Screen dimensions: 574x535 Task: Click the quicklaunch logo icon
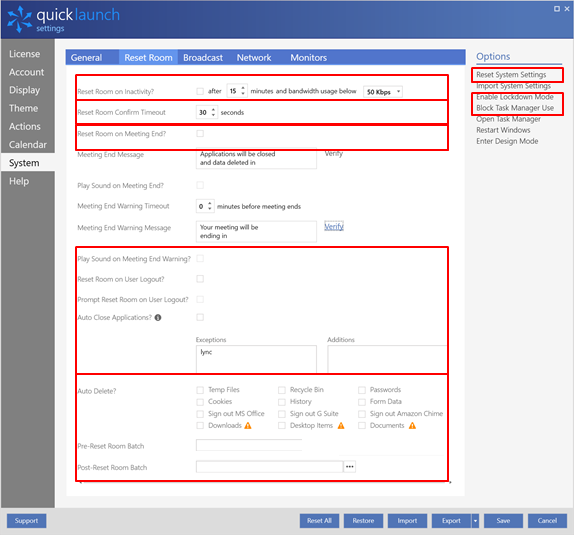(19, 19)
